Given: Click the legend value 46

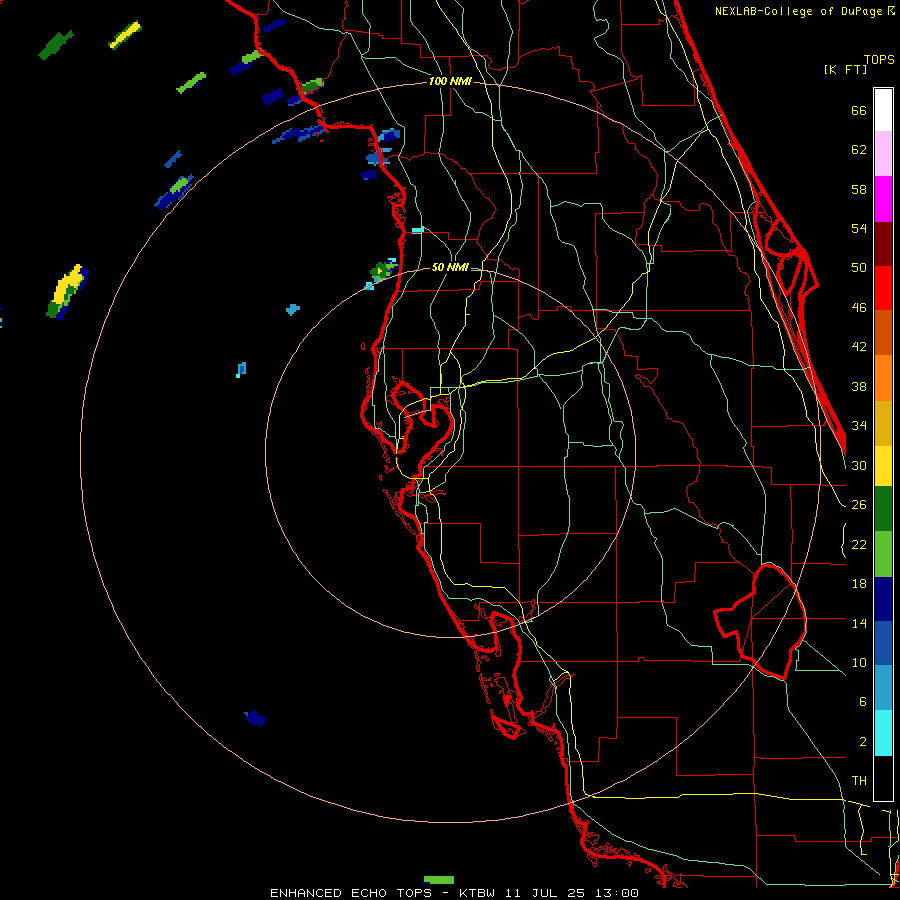Looking at the screenshot, I should 859,308.
